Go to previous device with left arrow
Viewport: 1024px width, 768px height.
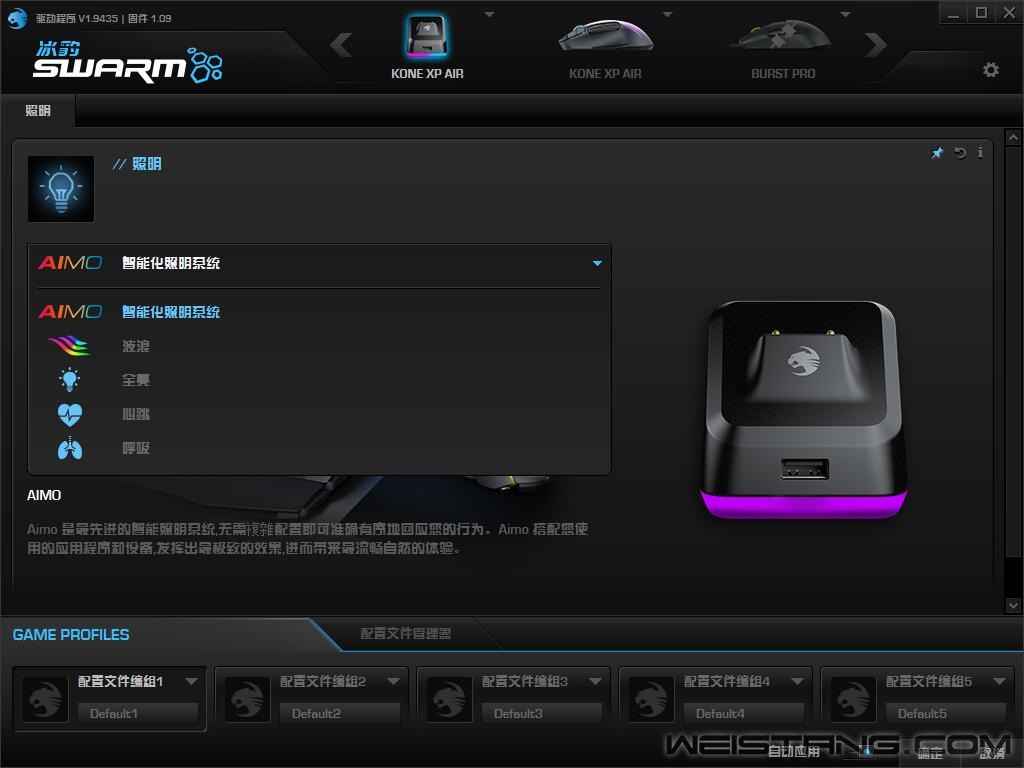(341, 44)
